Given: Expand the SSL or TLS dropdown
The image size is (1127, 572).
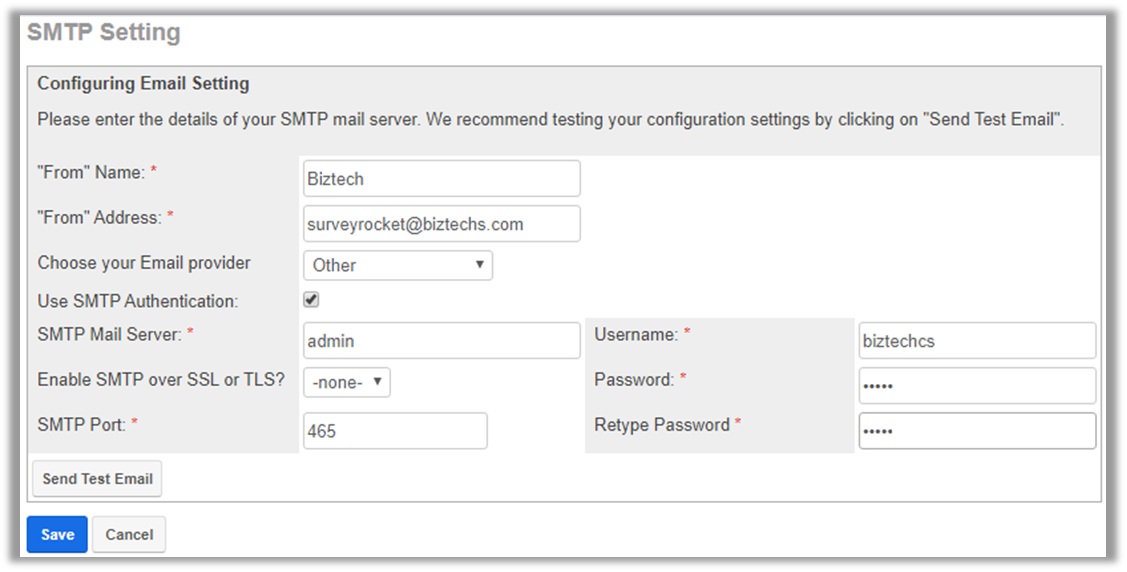Looking at the screenshot, I should pos(346,382).
